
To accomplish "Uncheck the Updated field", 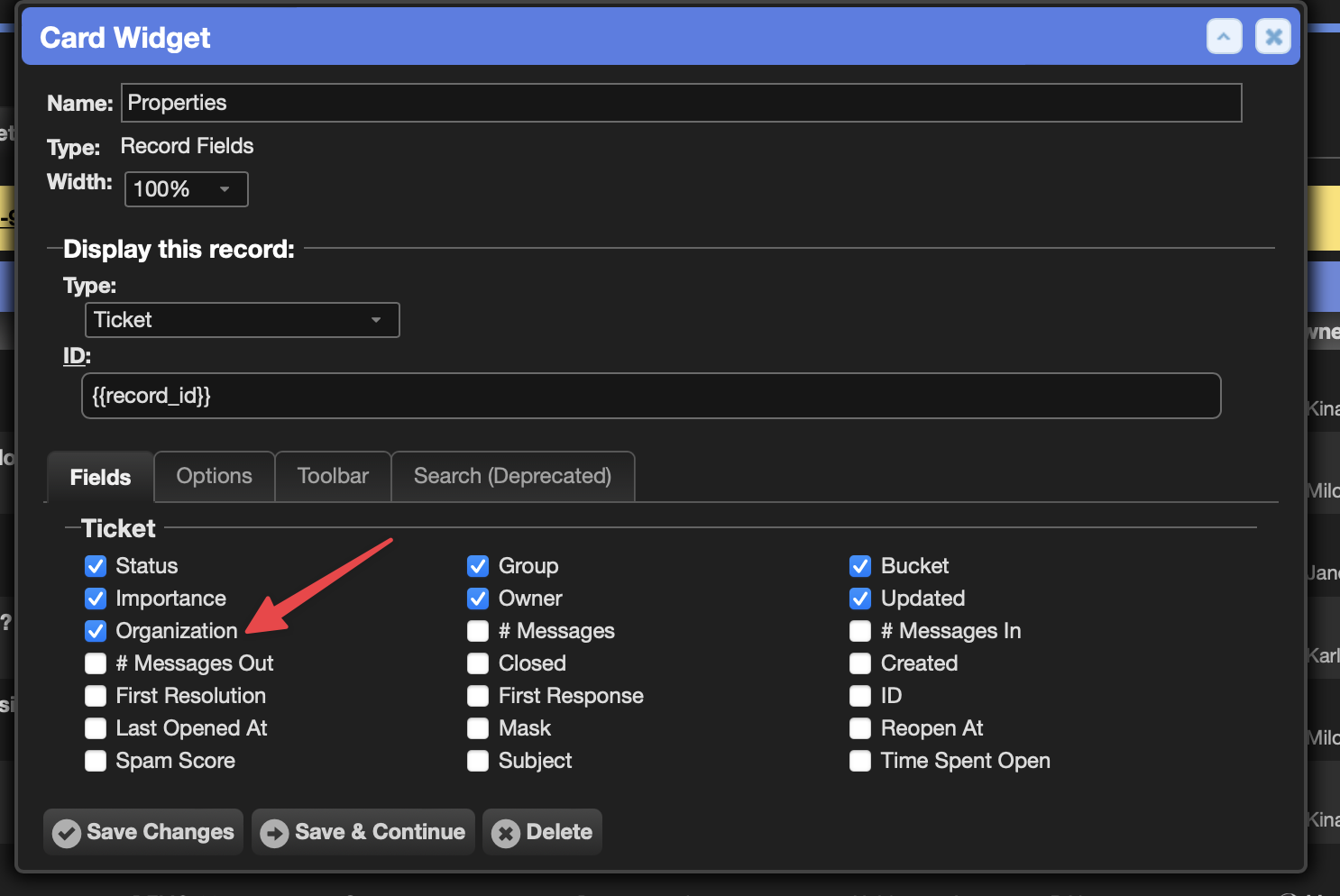I will click(x=860, y=599).
